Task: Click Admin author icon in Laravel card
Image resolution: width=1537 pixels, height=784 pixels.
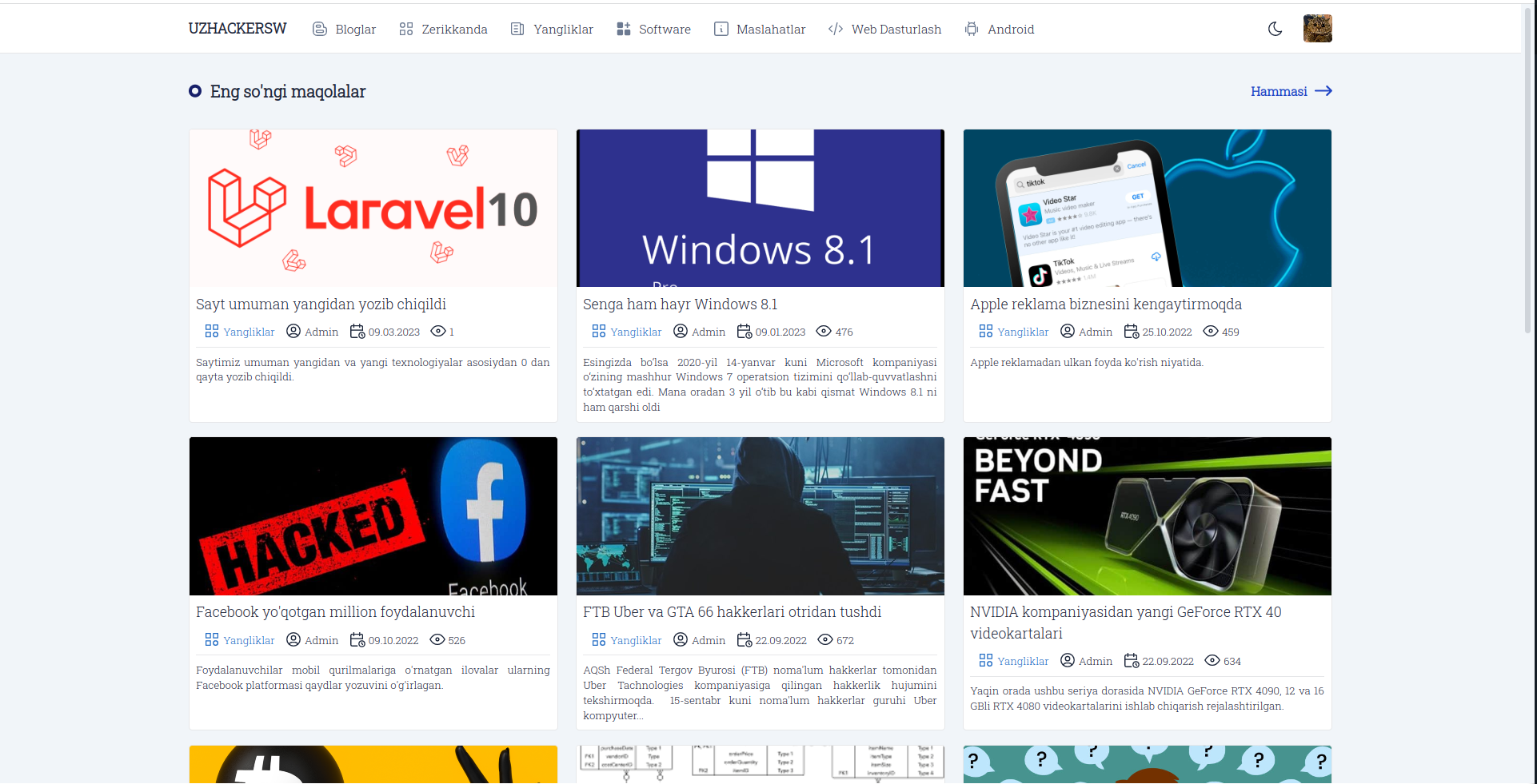Action: click(x=293, y=331)
